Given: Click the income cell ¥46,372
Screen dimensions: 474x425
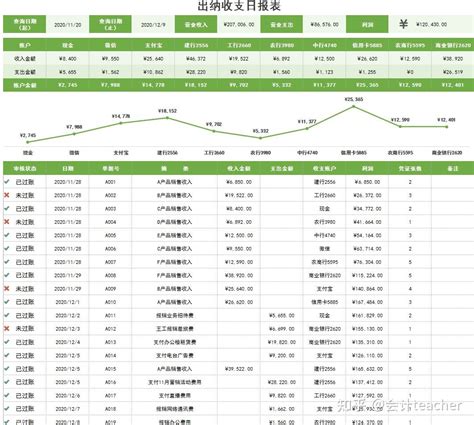Looking at the screenshot, I should 196,59.
